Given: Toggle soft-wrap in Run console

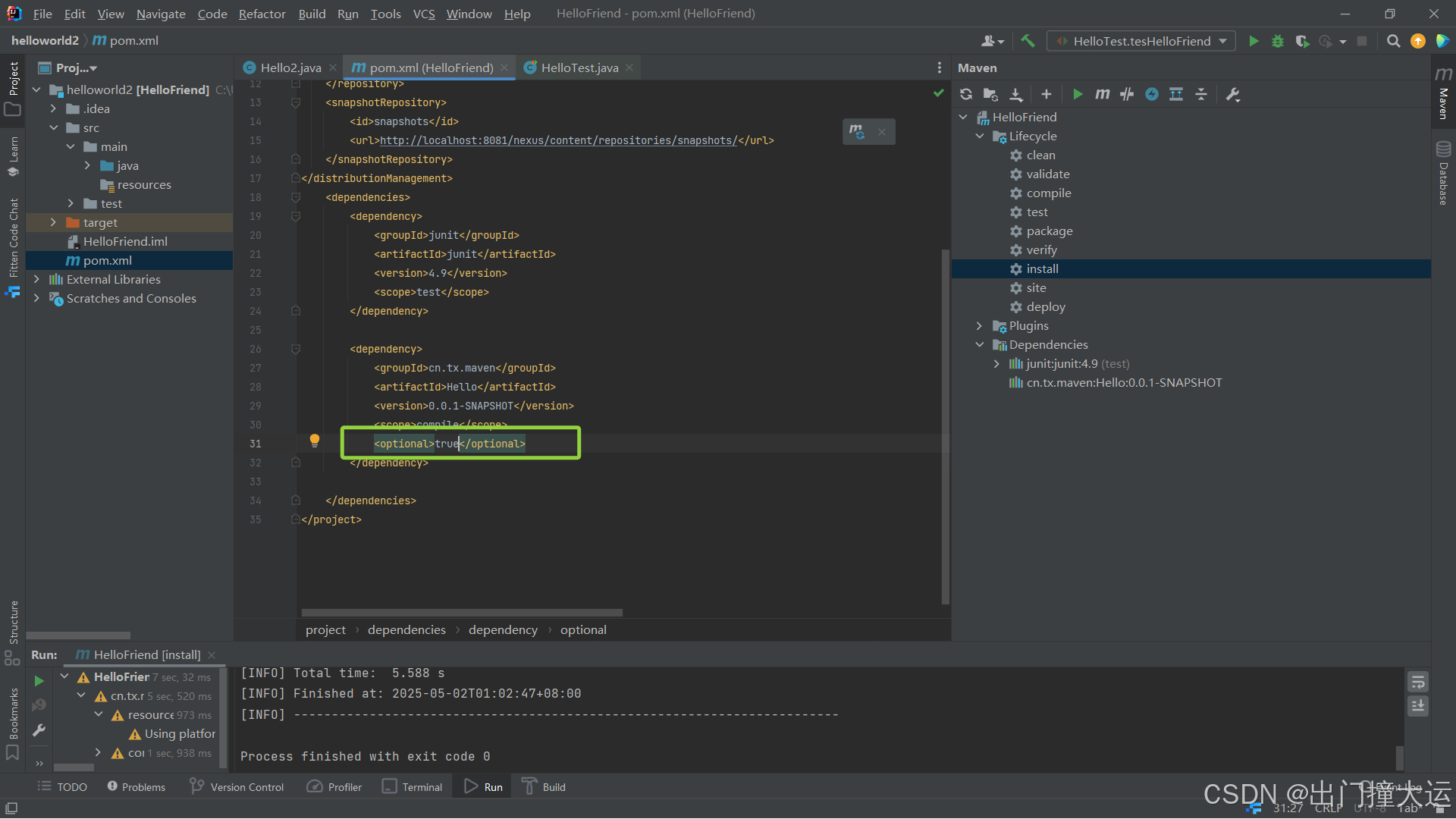Looking at the screenshot, I should tap(1417, 681).
